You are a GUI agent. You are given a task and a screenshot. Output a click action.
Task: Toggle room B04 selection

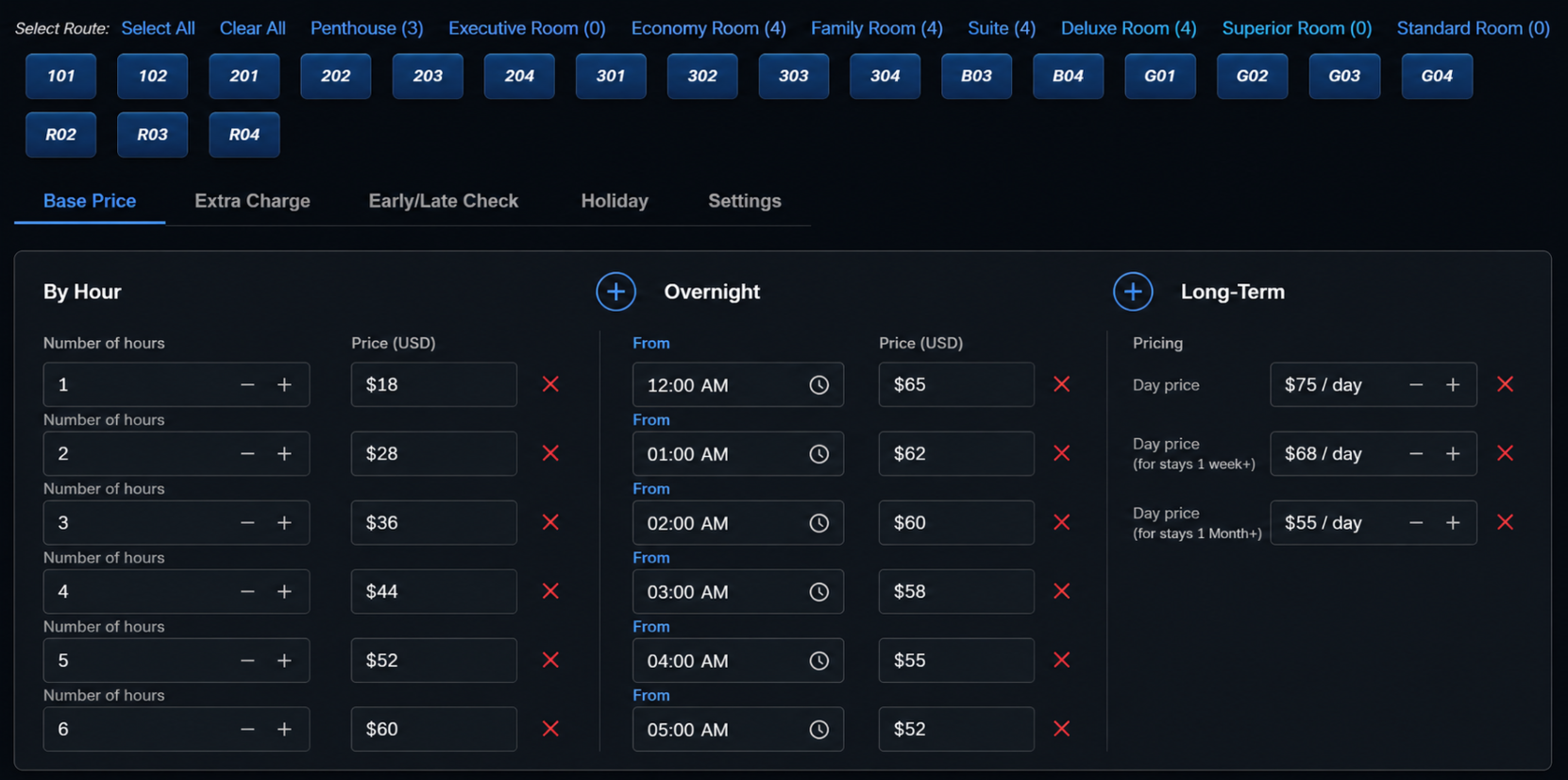pyautogui.click(x=1068, y=76)
